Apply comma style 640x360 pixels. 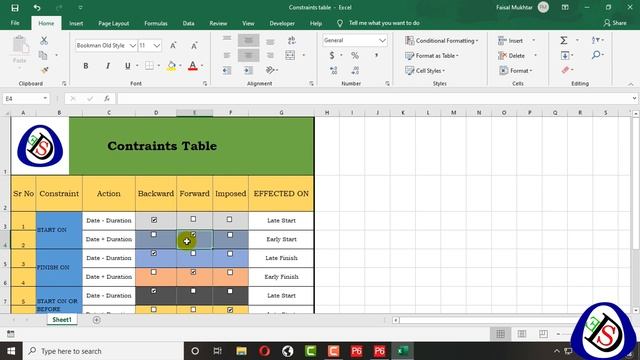(376, 55)
